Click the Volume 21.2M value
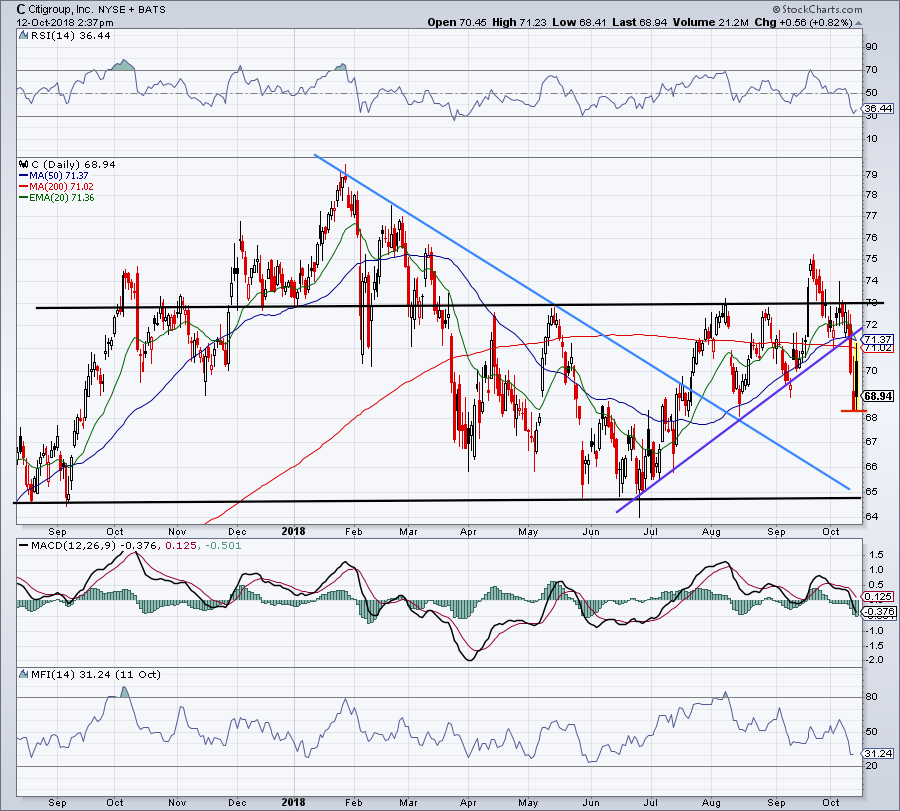The width and height of the screenshot is (900, 811). 711,22
